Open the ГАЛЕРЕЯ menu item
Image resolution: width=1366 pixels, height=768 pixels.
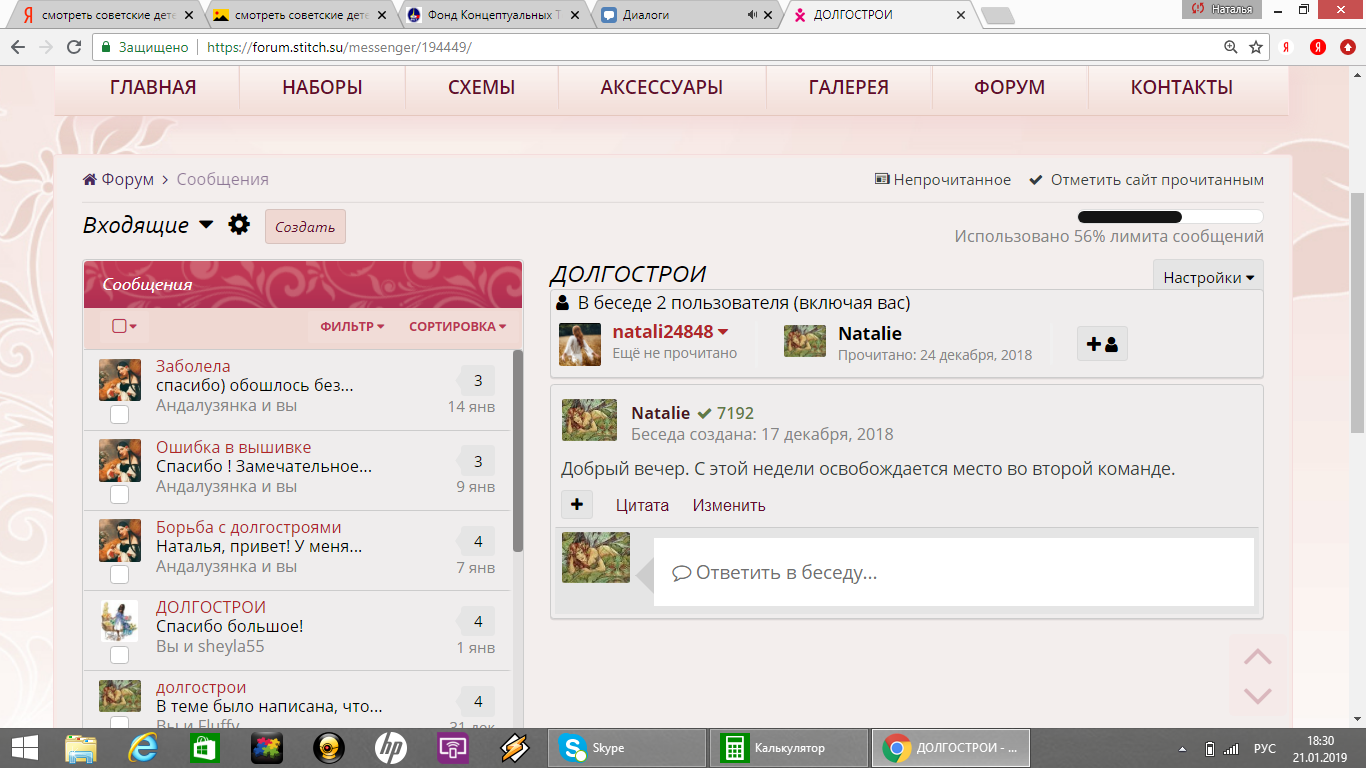848,87
